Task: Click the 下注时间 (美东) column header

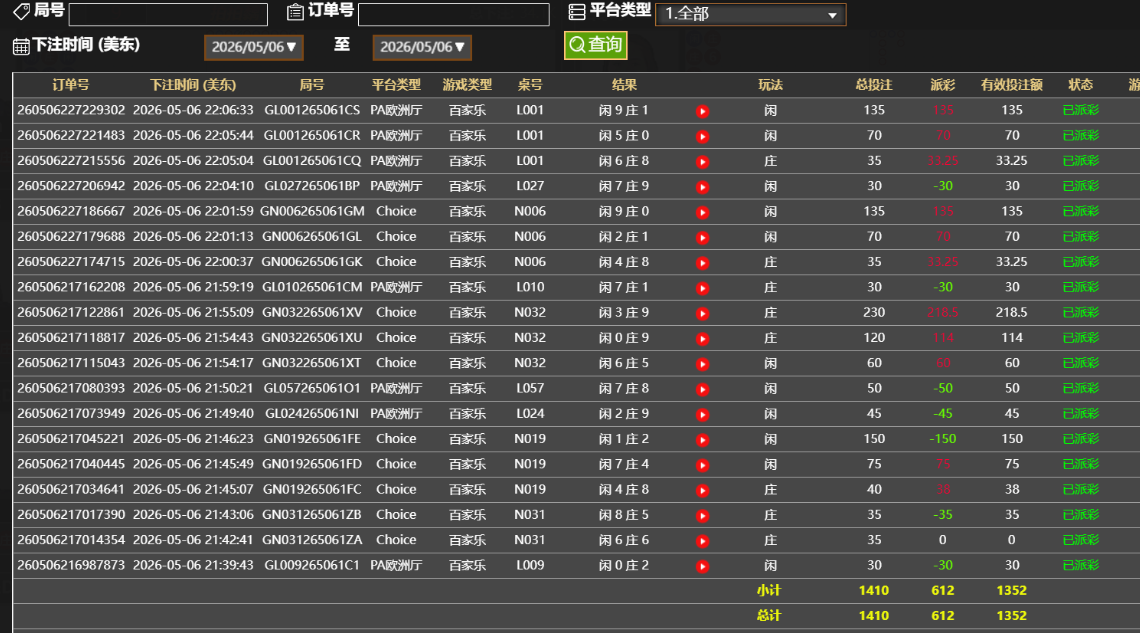Action: [x=193, y=85]
